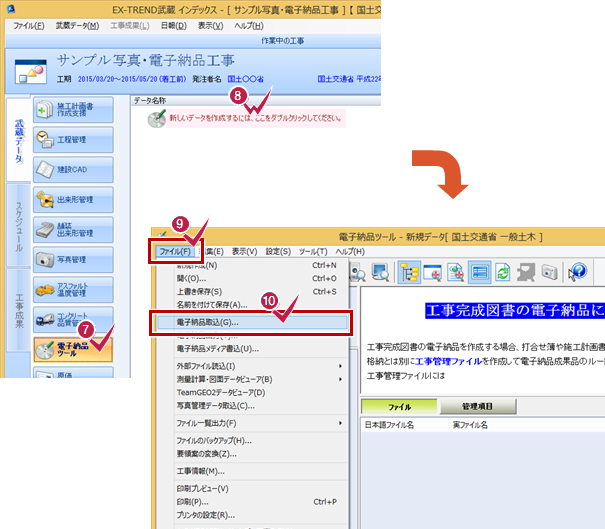The width and height of the screenshot is (605, 529).
Task: Choose プリンタの設定(R)... entry
Action: click(x=253, y=515)
